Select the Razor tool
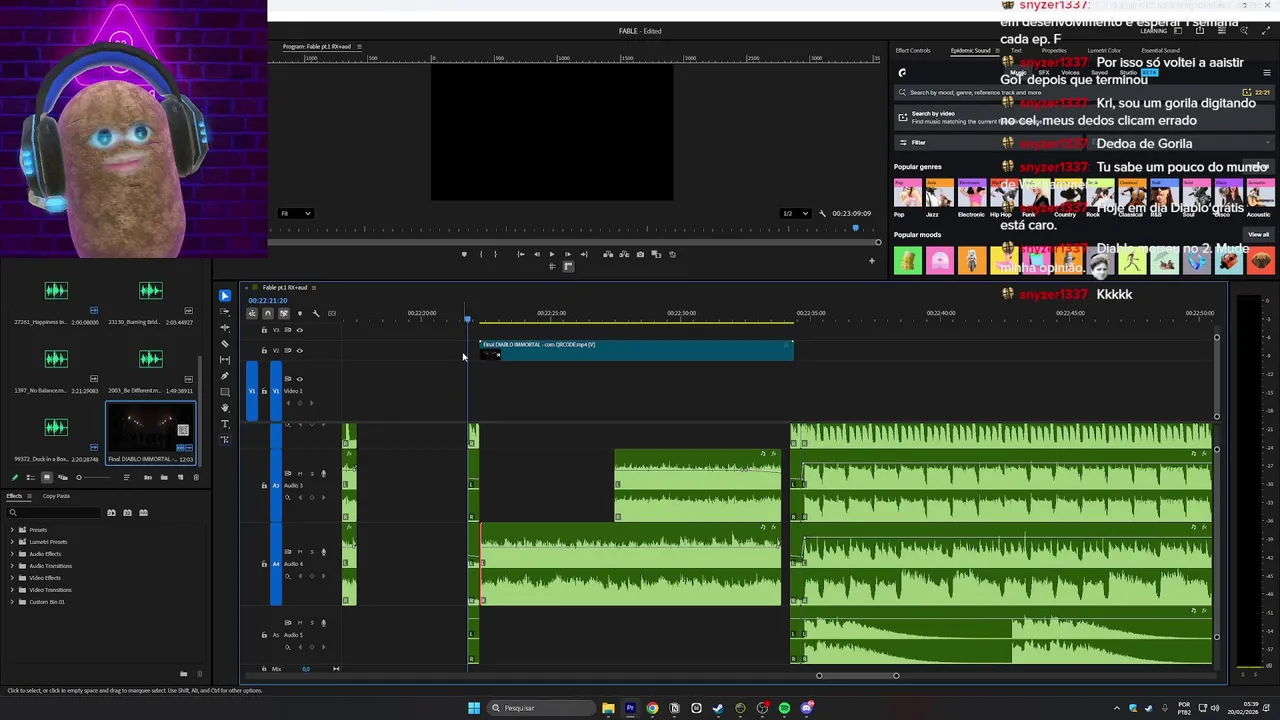The height and width of the screenshot is (720, 1280). [225, 344]
